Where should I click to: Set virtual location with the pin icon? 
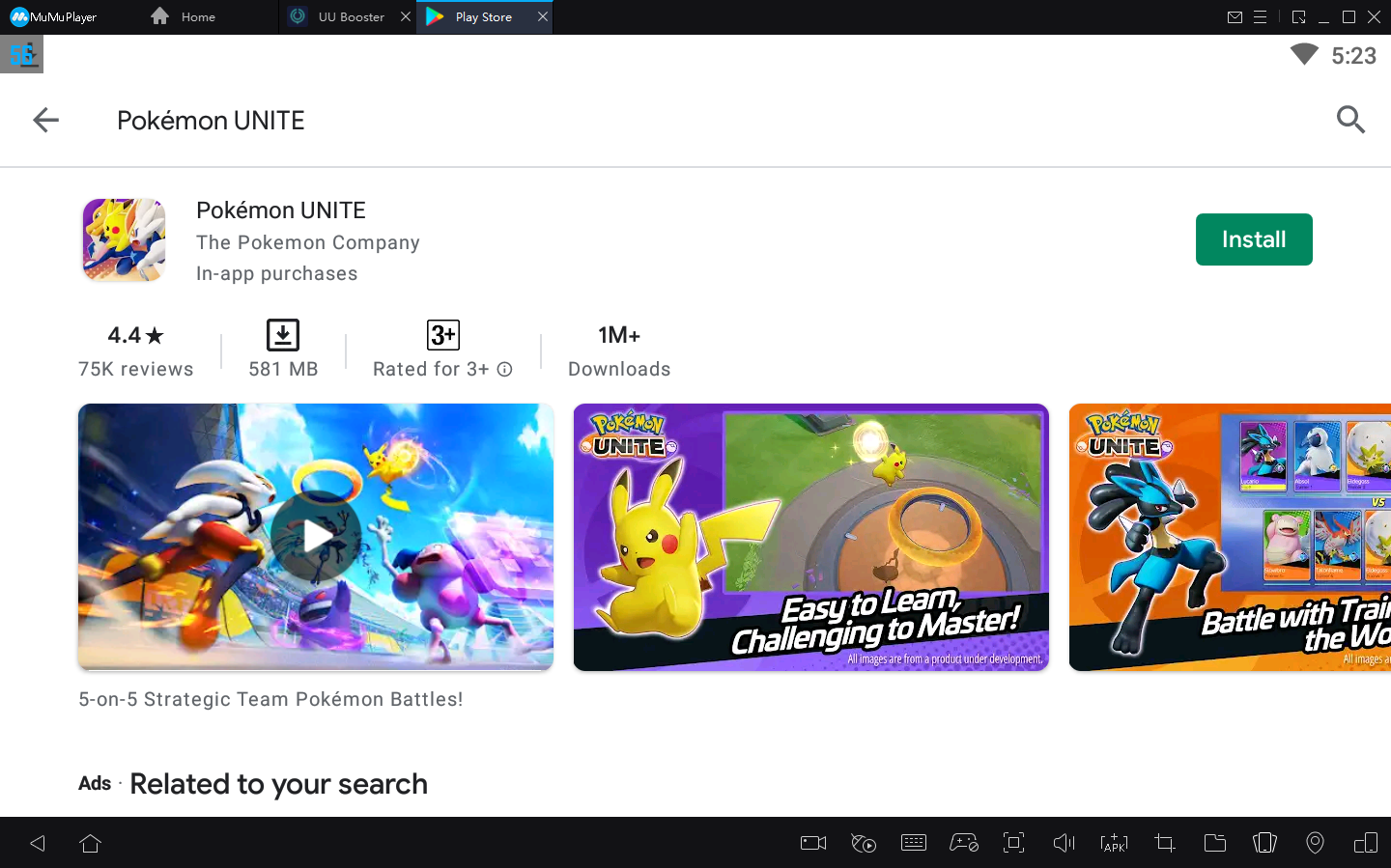tap(1315, 843)
